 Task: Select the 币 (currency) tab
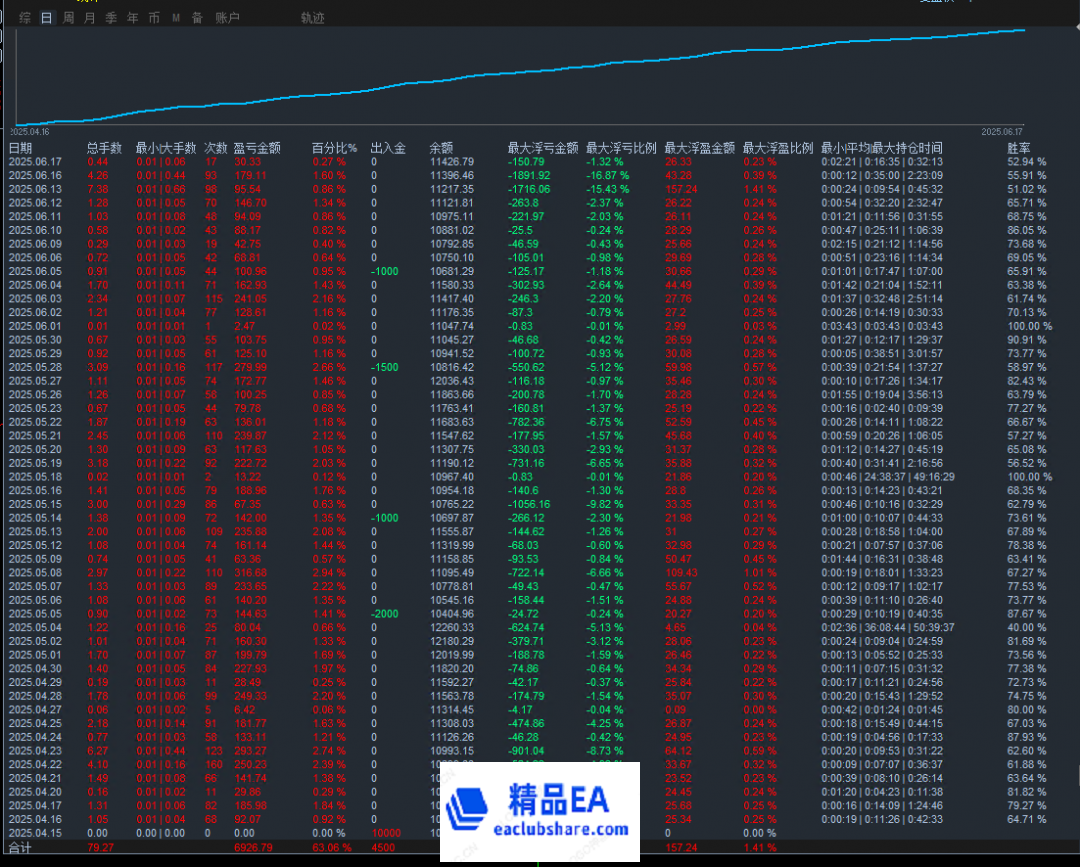[154, 18]
